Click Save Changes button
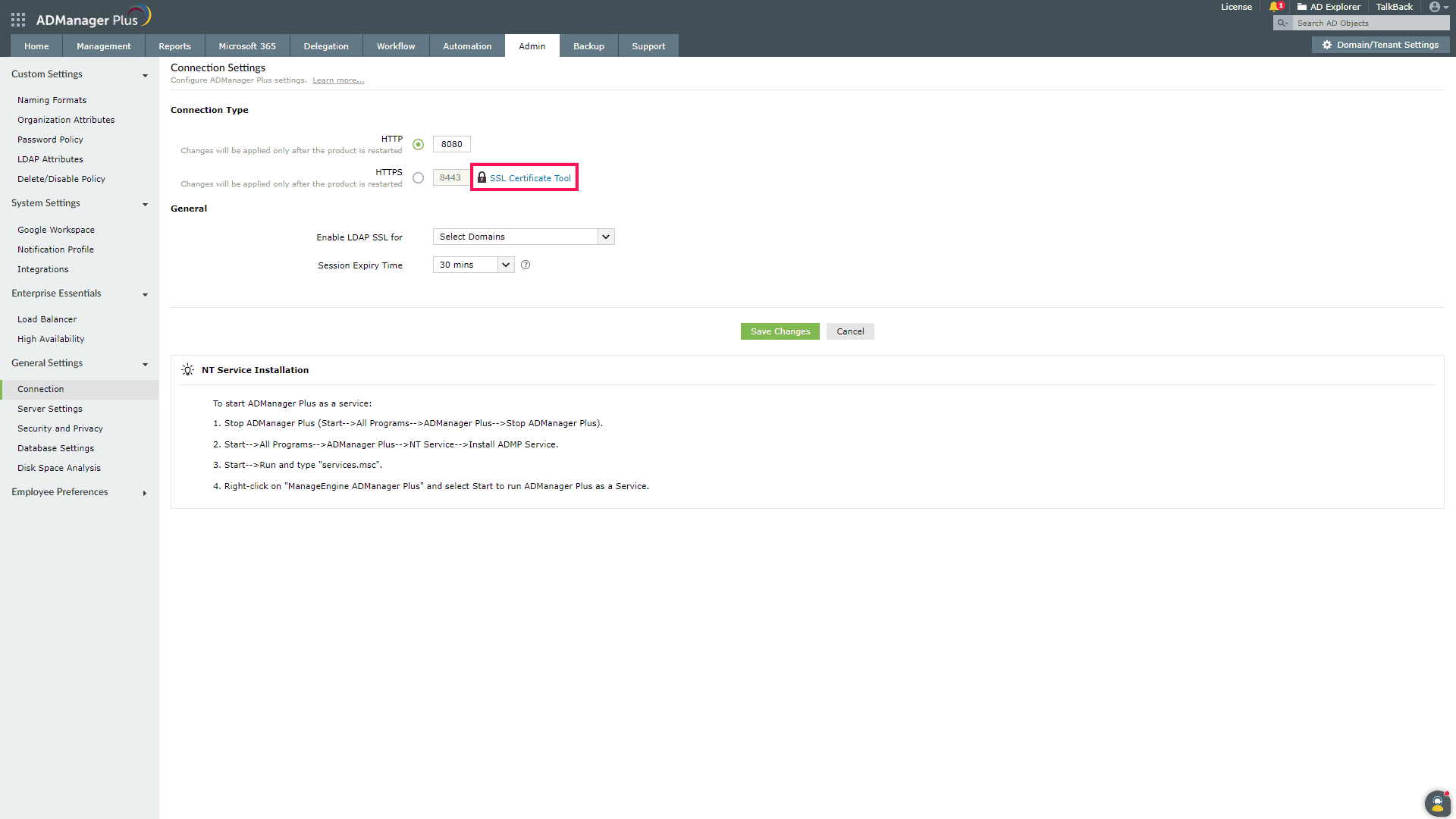Image resolution: width=1456 pixels, height=819 pixels. click(x=780, y=331)
